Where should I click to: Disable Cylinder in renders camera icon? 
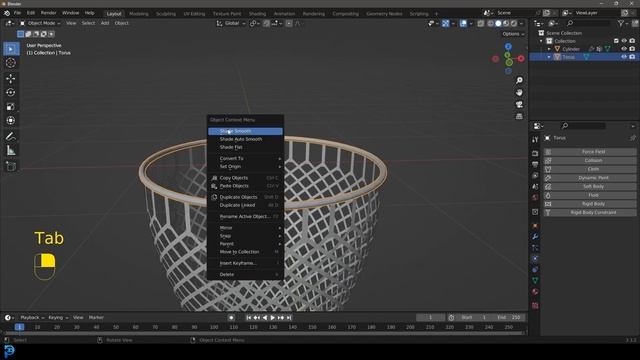click(x=632, y=49)
